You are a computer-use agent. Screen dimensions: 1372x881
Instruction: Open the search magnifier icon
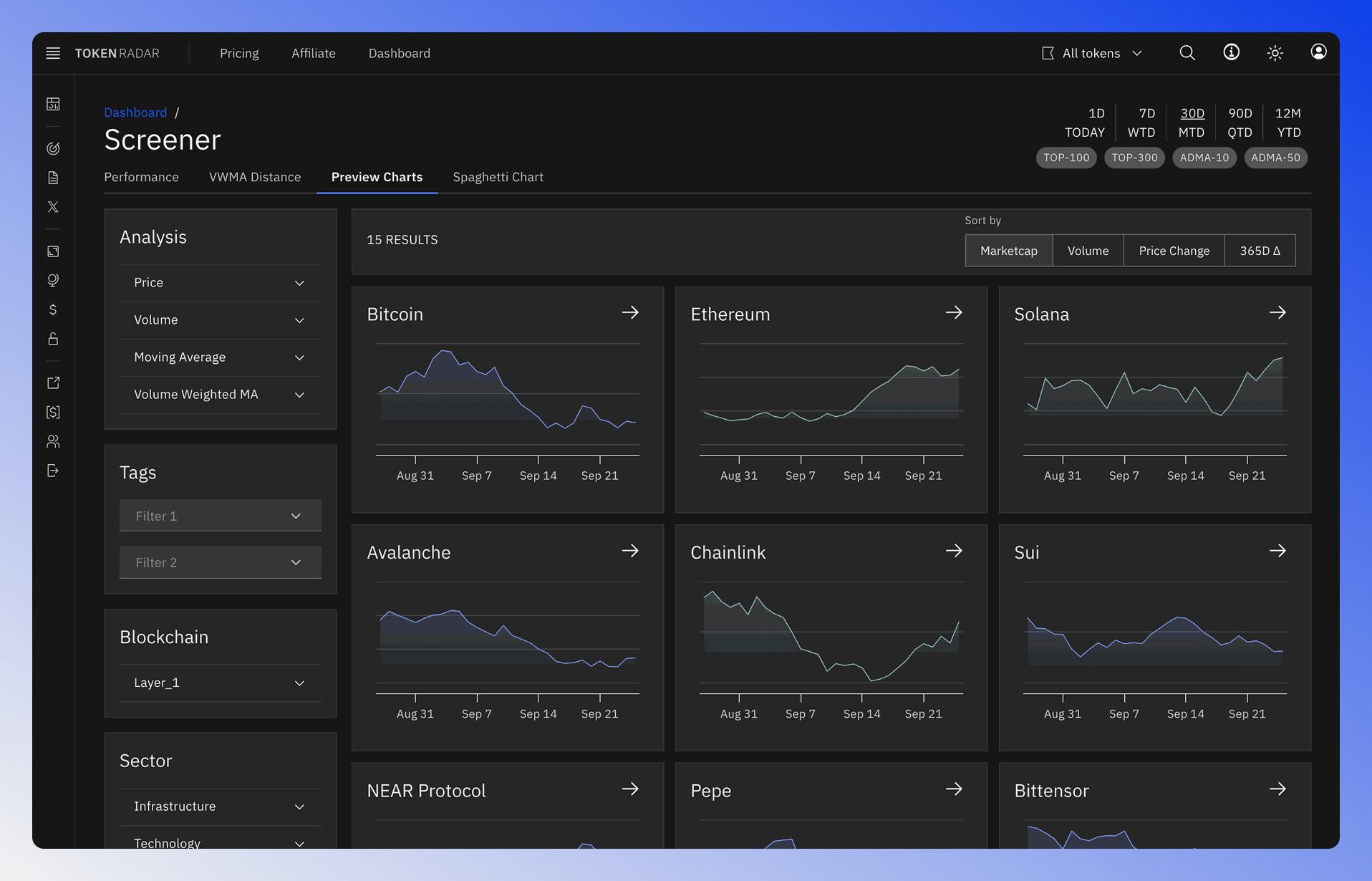pyautogui.click(x=1187, y=53)
